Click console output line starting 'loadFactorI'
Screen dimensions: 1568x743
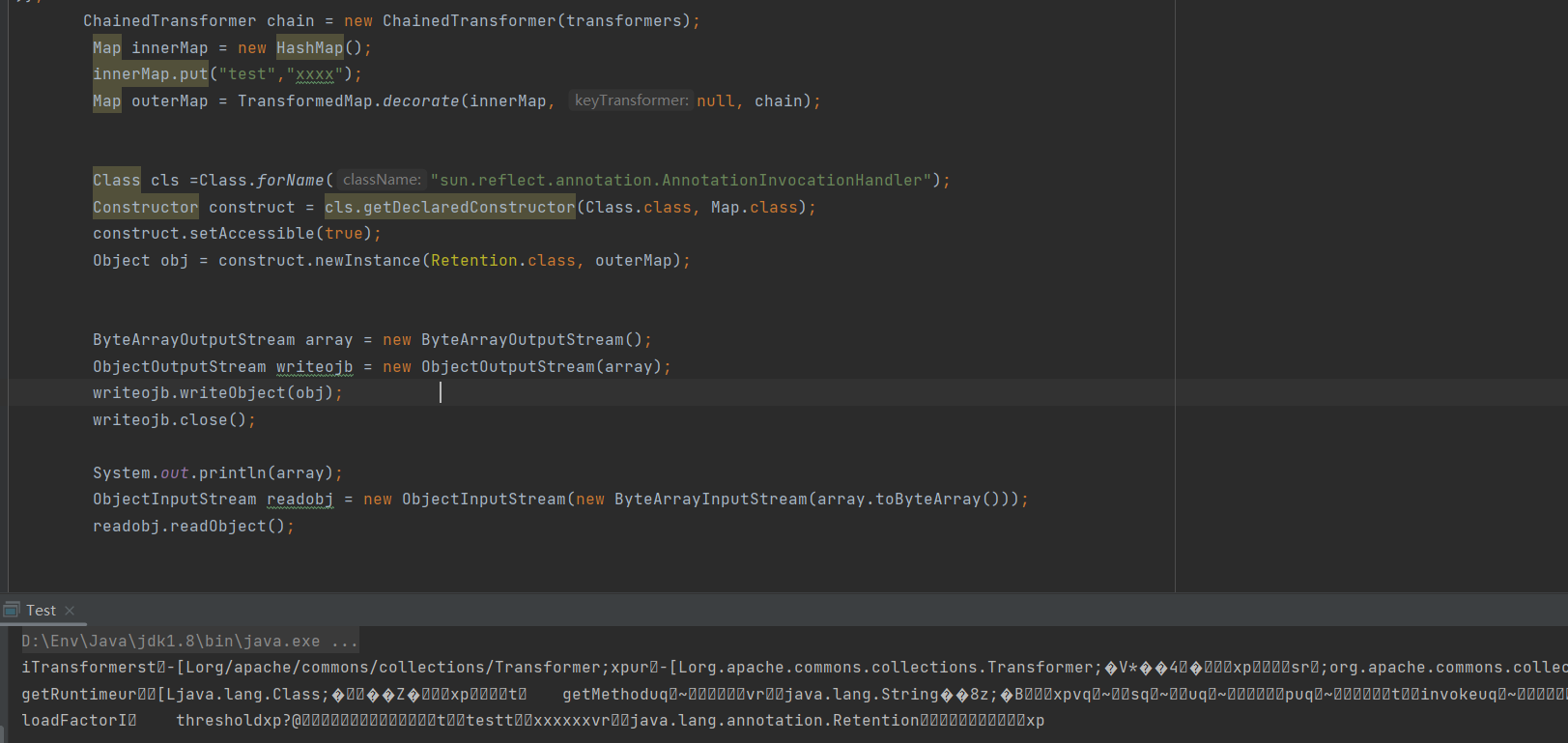click(x=533, y=720)
